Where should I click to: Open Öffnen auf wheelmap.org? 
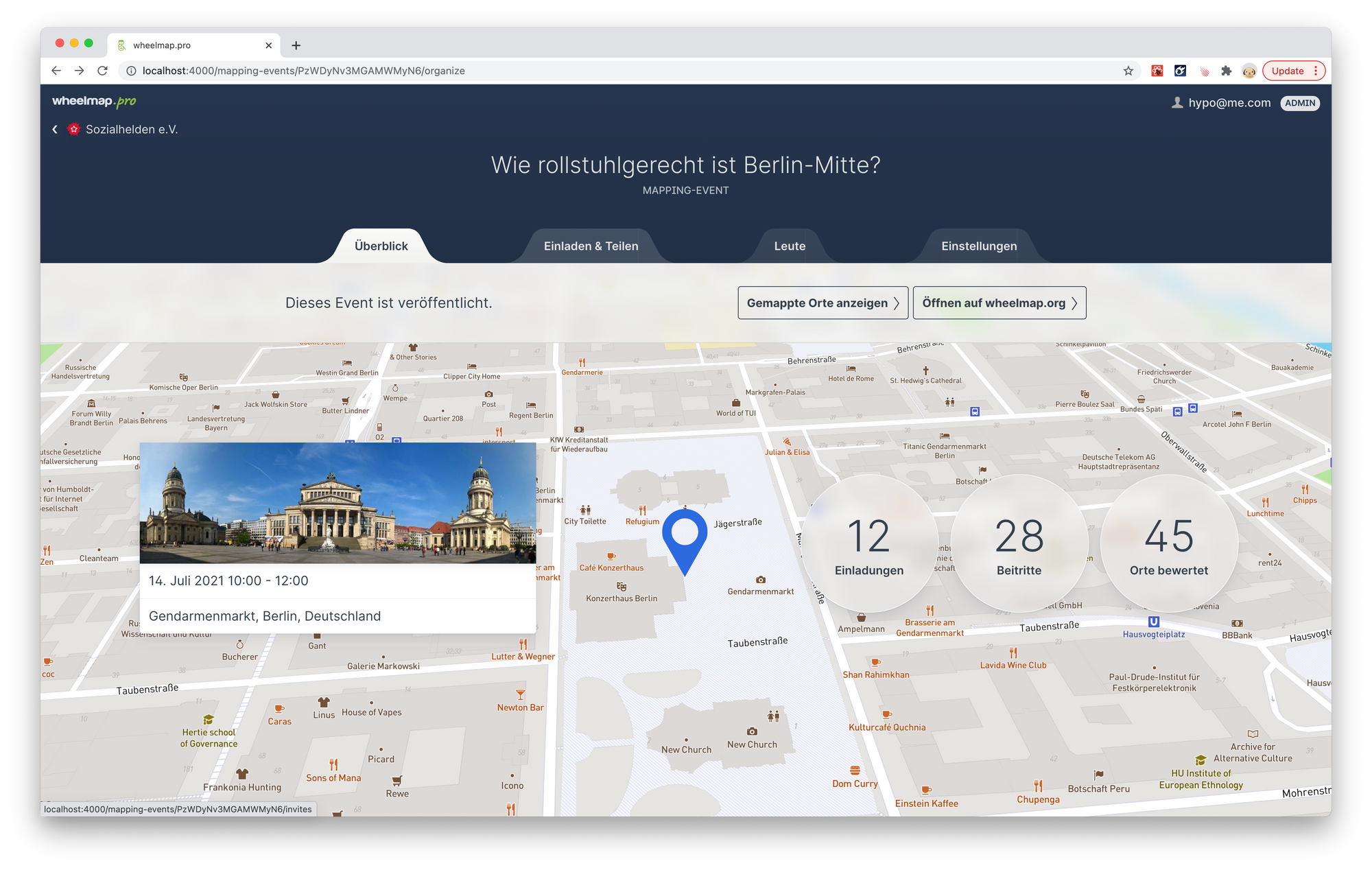coord(998,302)
